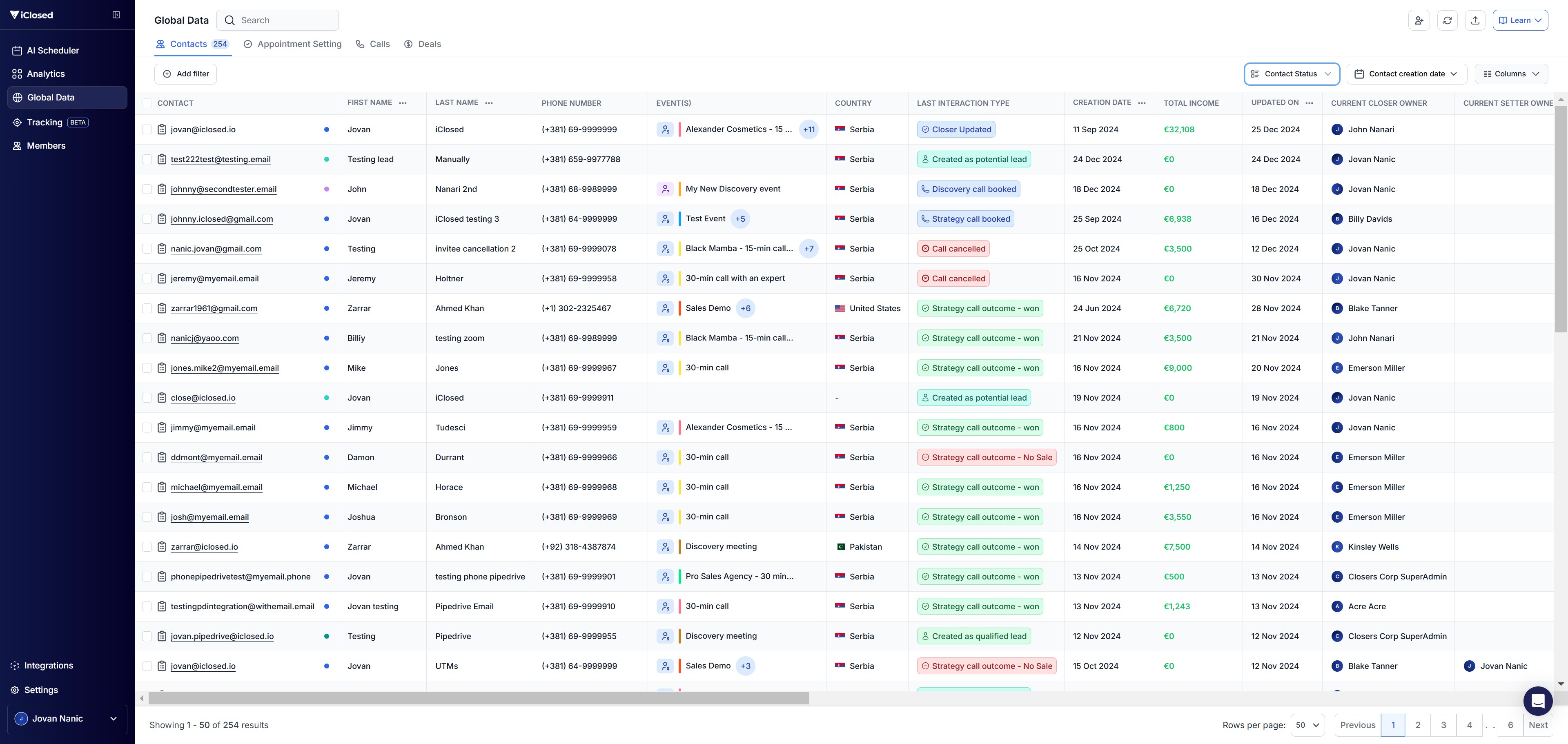1568x744 pixels.
Task: Open the johnny.iclosed@gmail.com contact link
Action: [x=222, y=218]
